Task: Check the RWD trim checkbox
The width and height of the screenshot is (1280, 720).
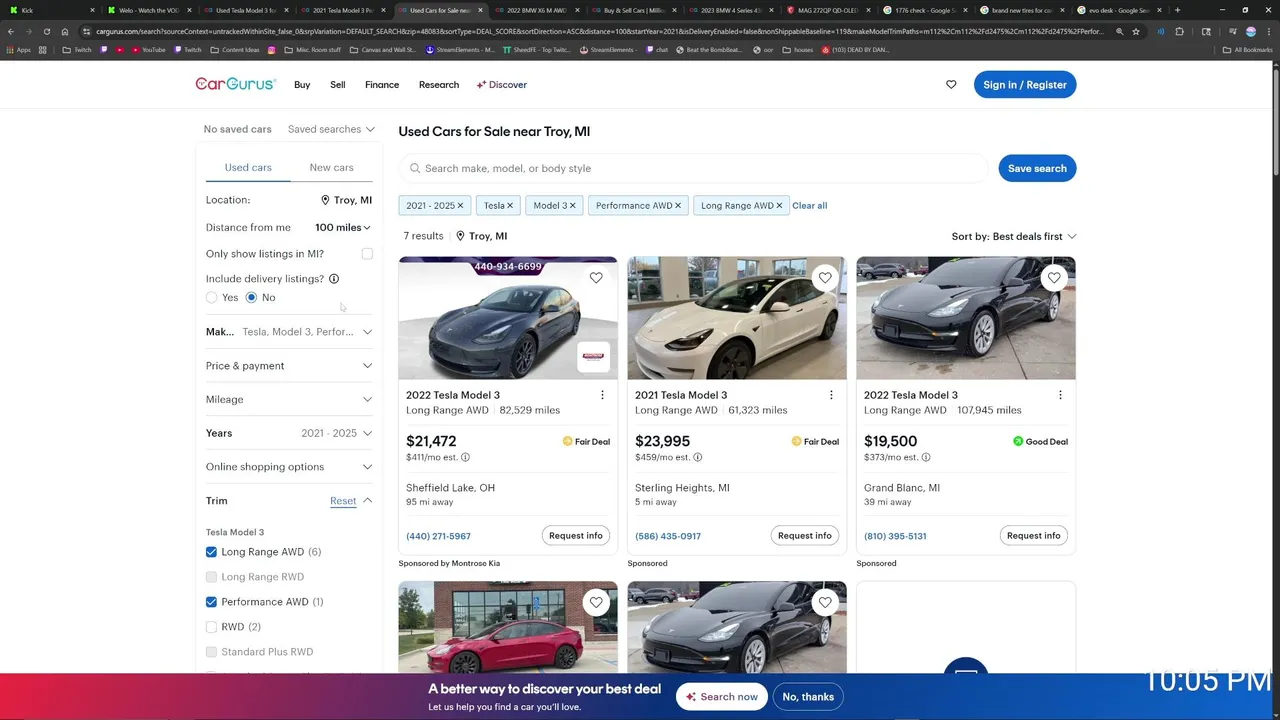Action: point(211,627)
